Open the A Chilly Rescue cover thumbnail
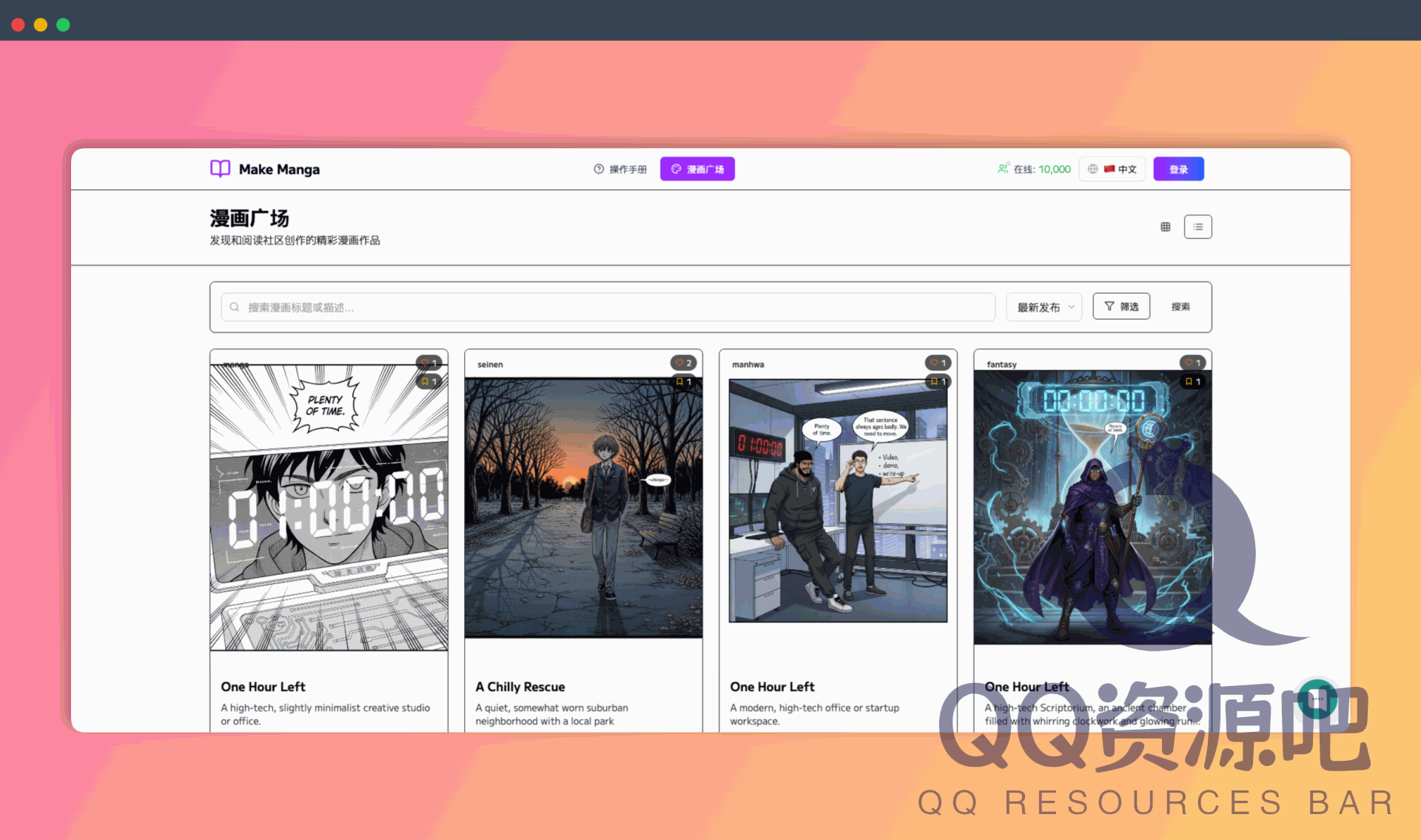The image size is (1421, 840). coord(583,508)
